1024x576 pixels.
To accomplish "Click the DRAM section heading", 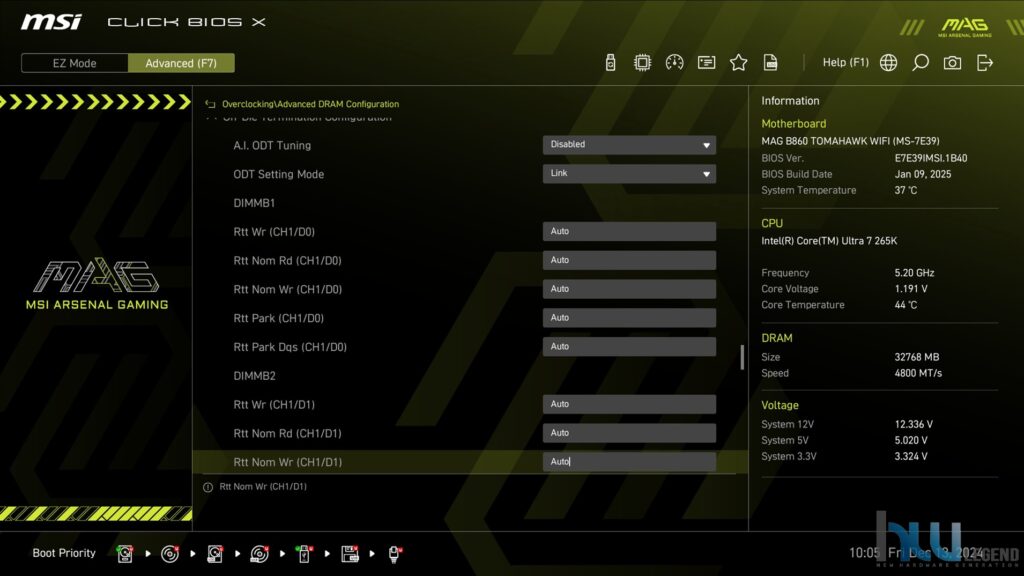I will 776,338.
